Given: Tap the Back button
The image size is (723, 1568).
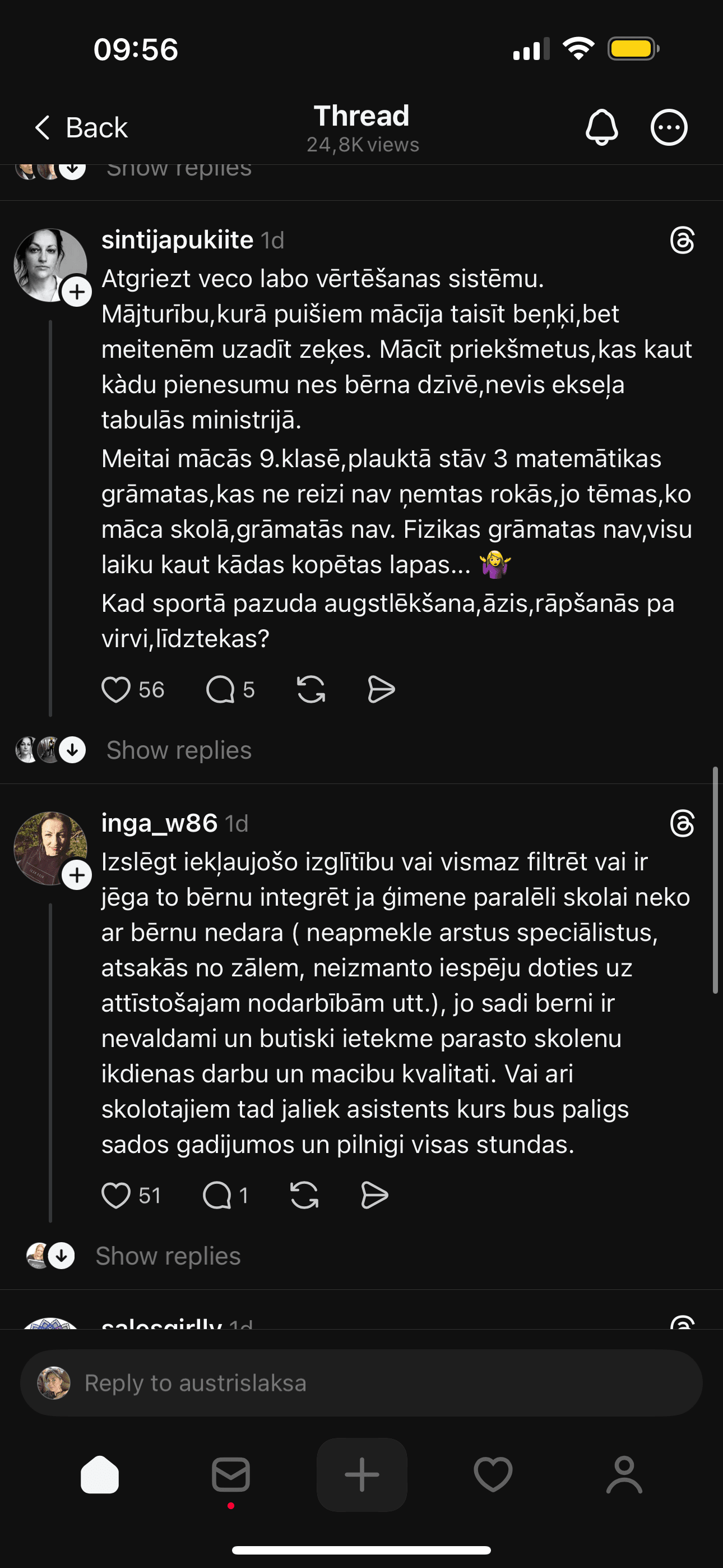Looking at the screenshot, I should pos(81,128).
